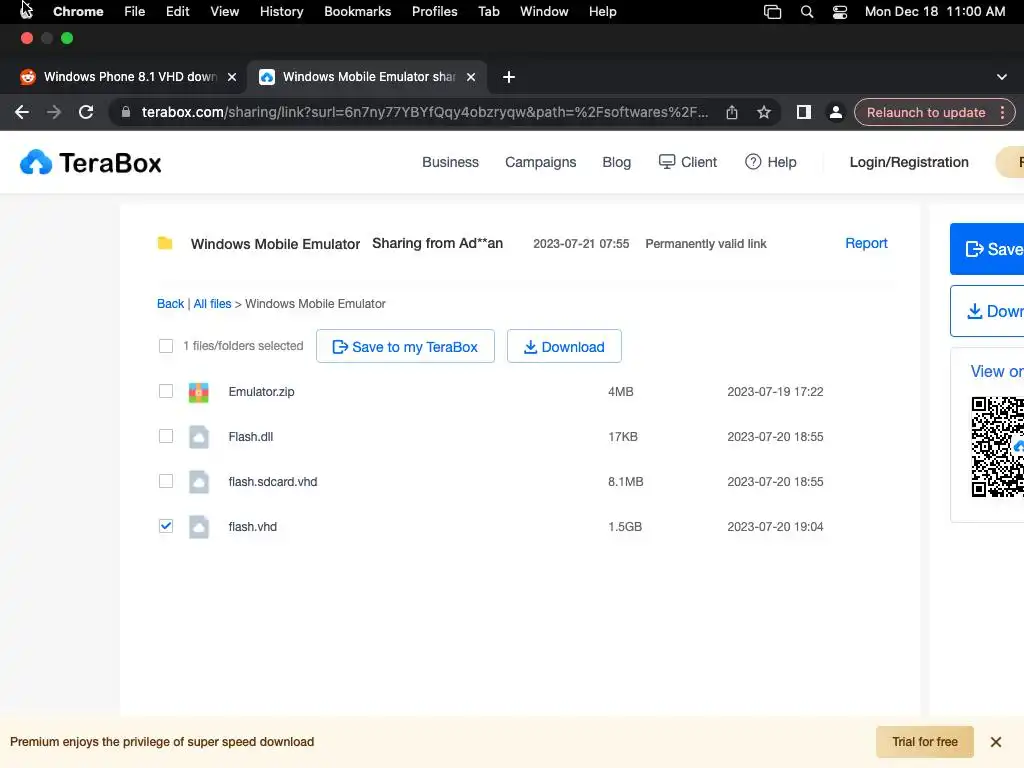
Task: Open macOS Spotlight search icon
Action: point(807,12)
